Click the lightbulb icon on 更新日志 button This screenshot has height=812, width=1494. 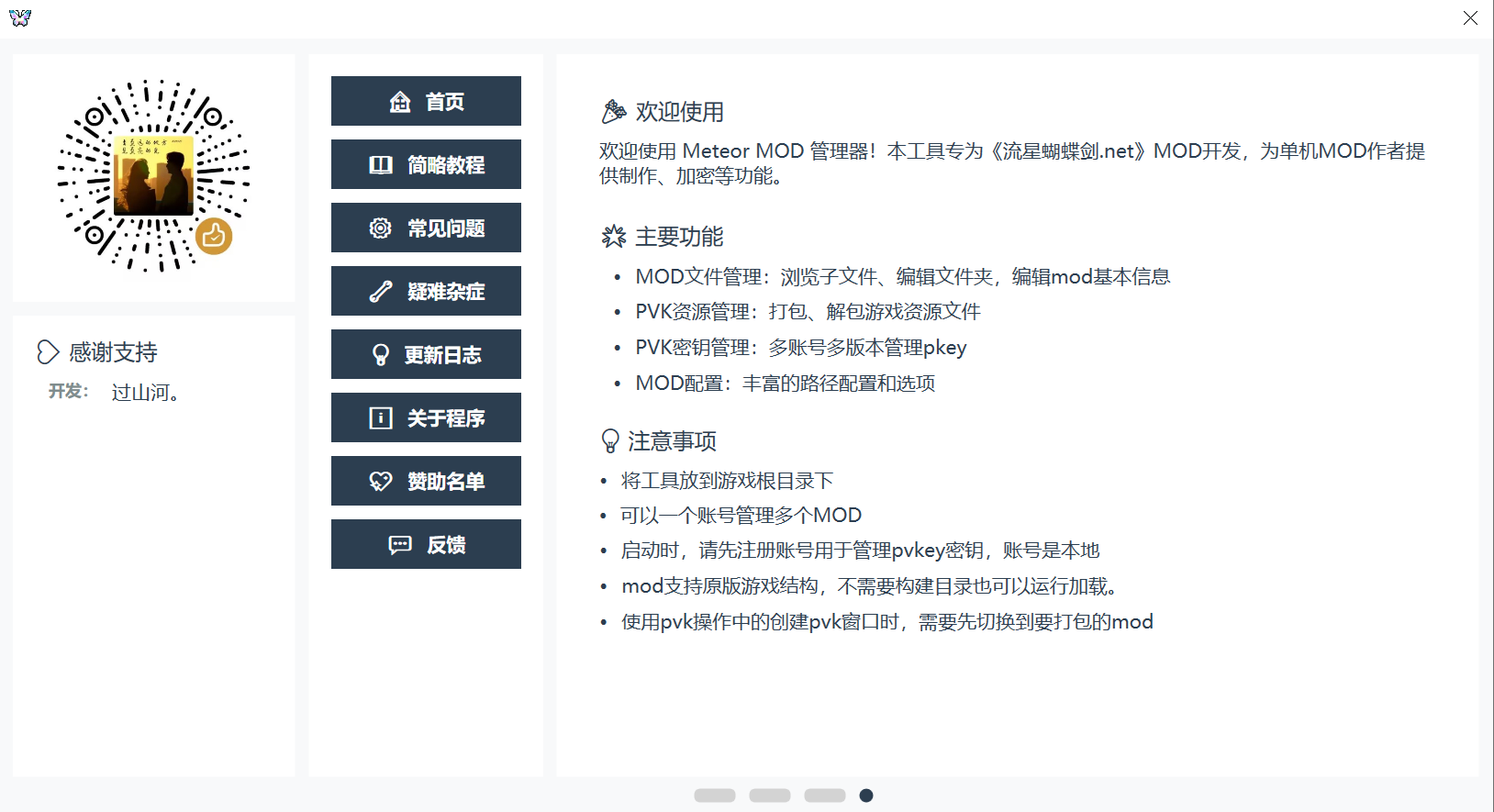point(381,355)
